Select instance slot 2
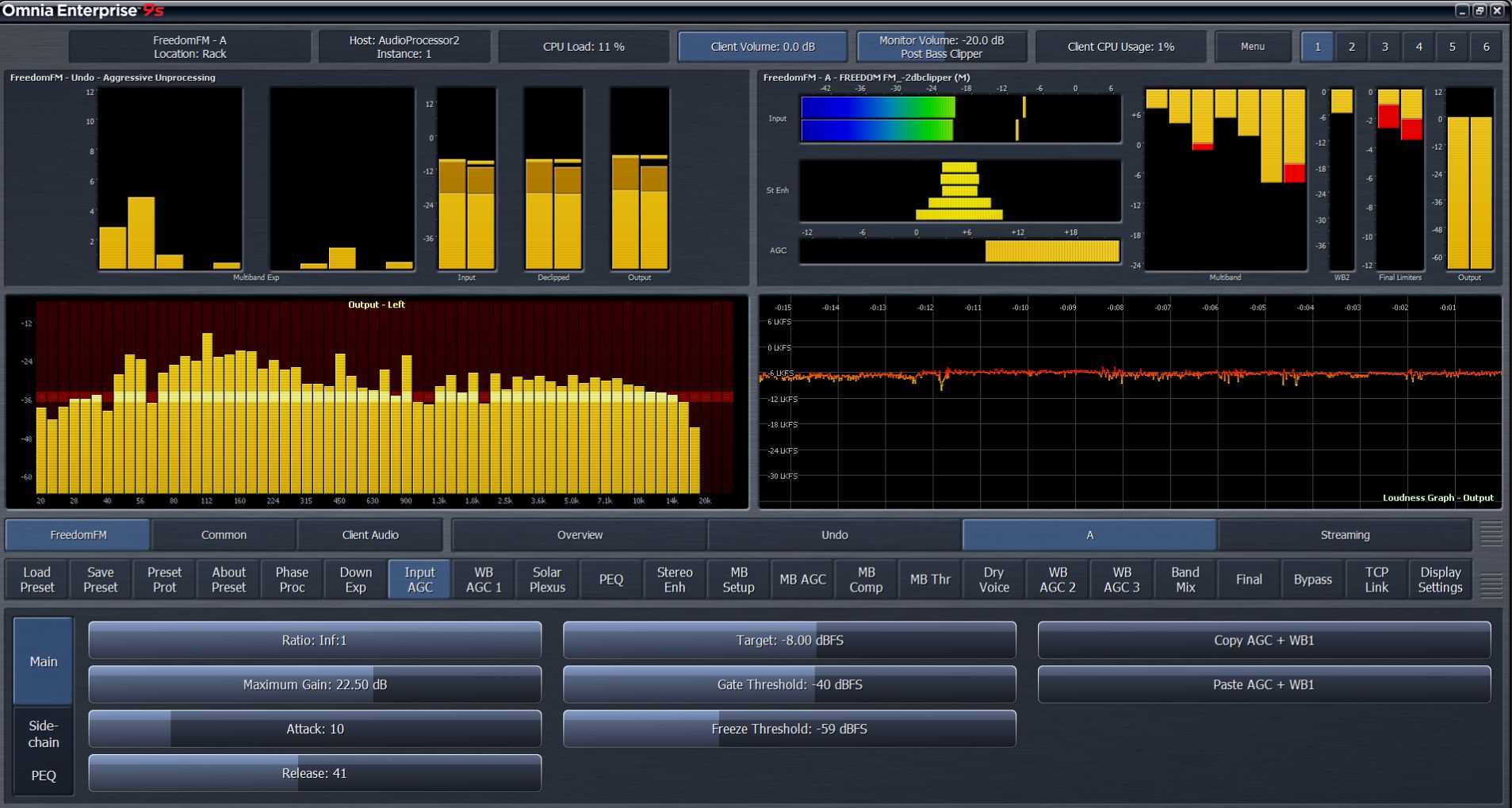Viewport: 1512px width, 808px height. [1351, 47]
